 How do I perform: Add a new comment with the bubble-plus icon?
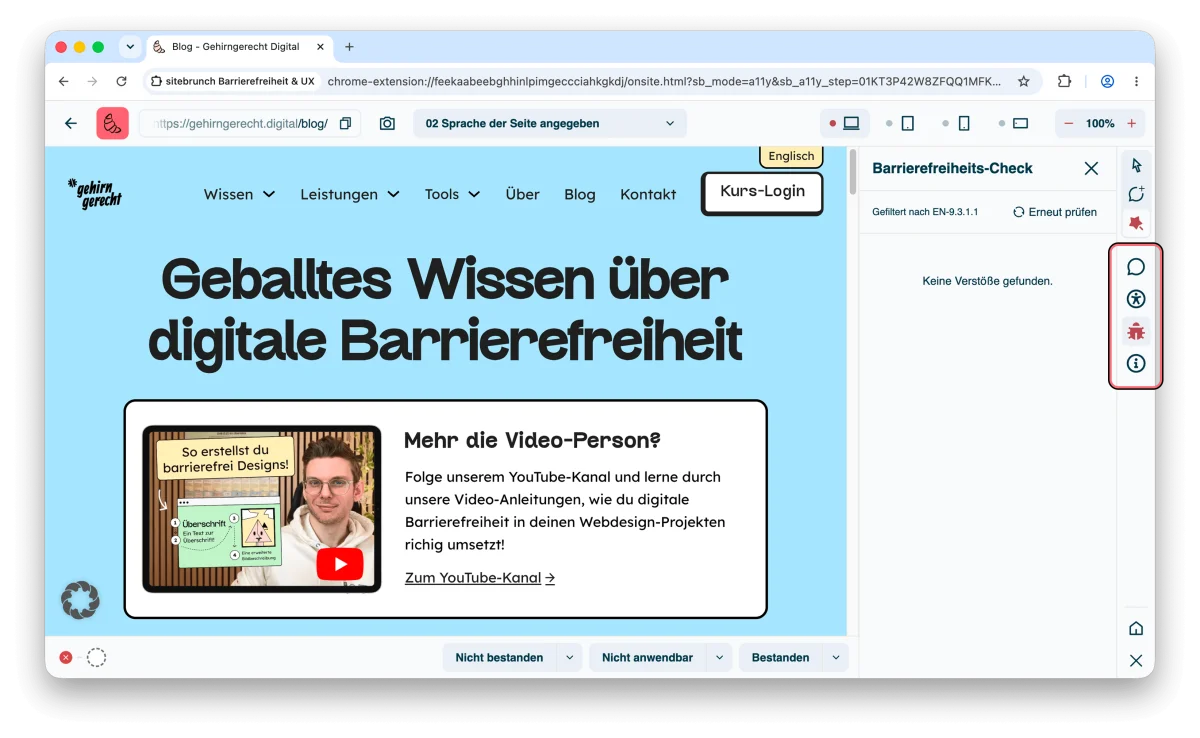tap(1136, 194)
